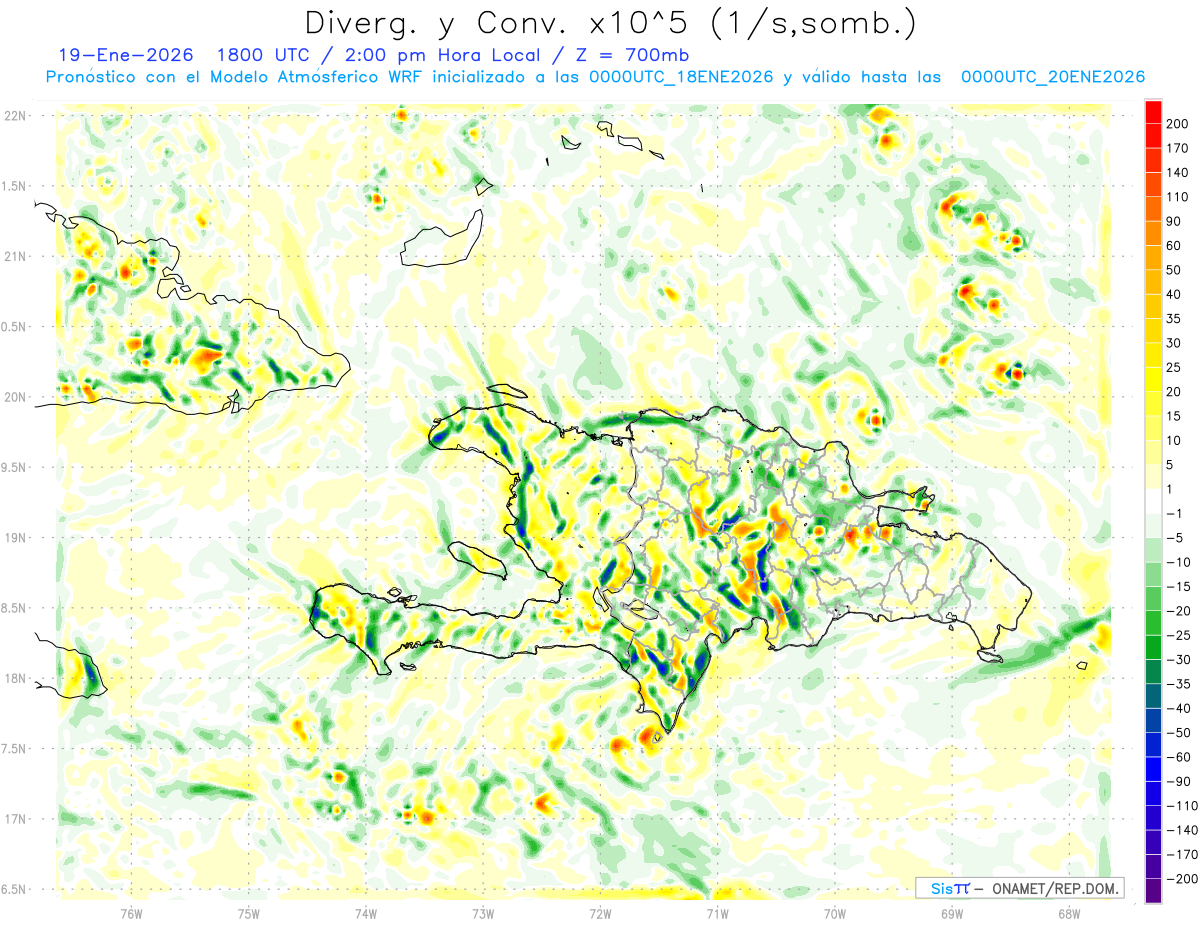Image resolution: width=1200 pixels, height=927 pixels.
Task: Click the '6.5N' latitude label
Action: tap(15, 889)
